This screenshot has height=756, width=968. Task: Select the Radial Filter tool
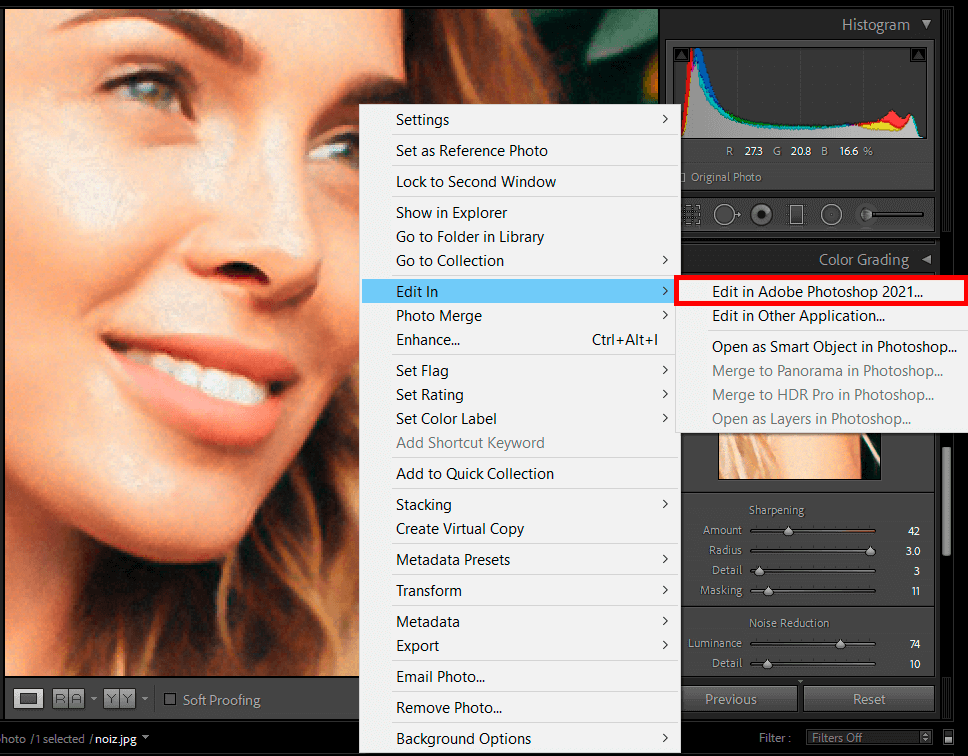[831, 215]
